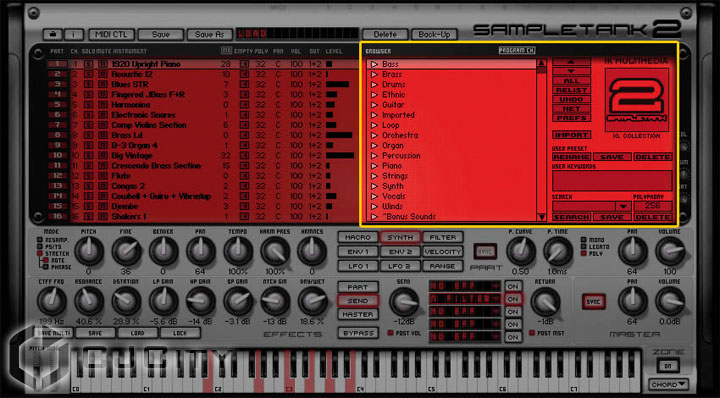This screenshot has height=398, width=720.
Task: Solo the Blues STR part
Action: pos(89,84)
